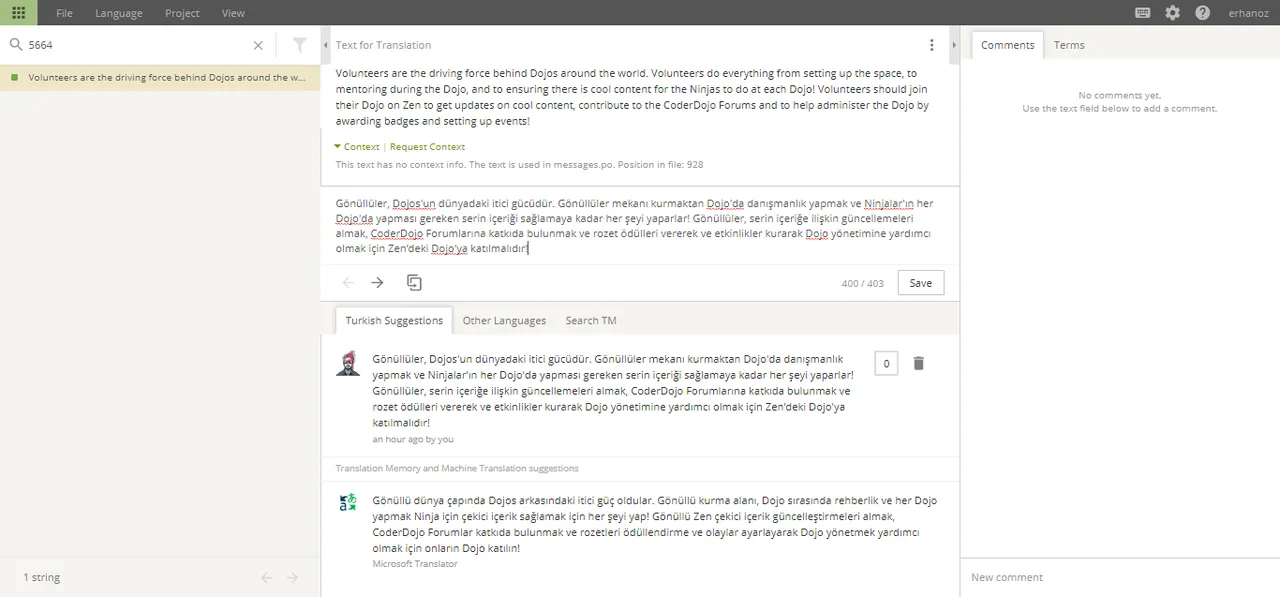Screen dimensions: 1280x597
Task: Switch to Search TM tab
Action: tap(591, 321)
